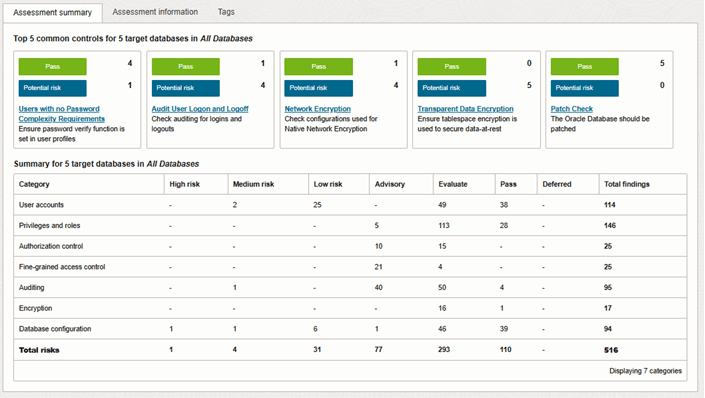Click the Category column header
Image resolution: width=705 pixels, height=398 pixels.
pos(89,184)
